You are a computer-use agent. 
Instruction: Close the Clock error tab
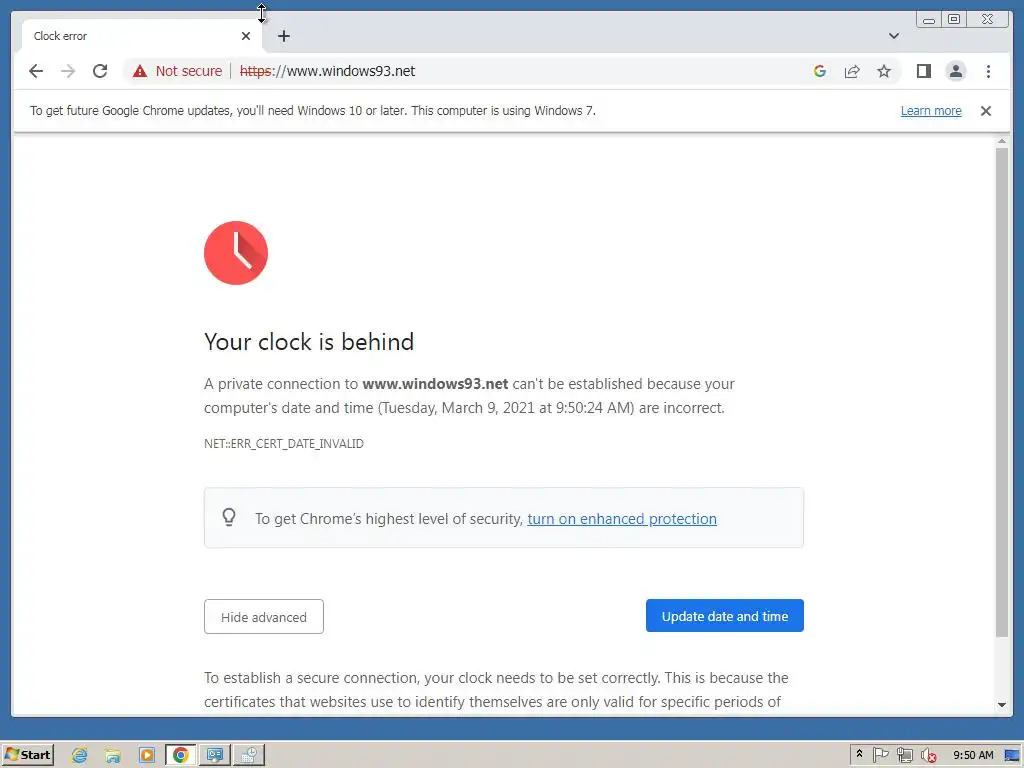(x=246, y=36)
